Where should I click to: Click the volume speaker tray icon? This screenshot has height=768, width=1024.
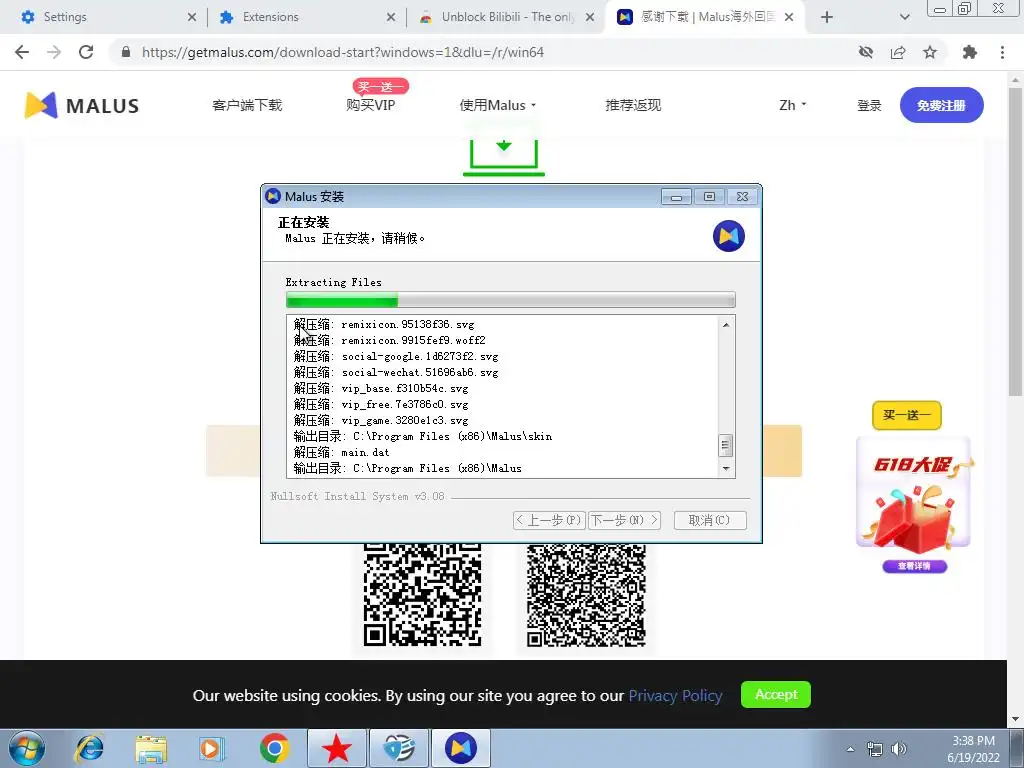coord(899,748)
